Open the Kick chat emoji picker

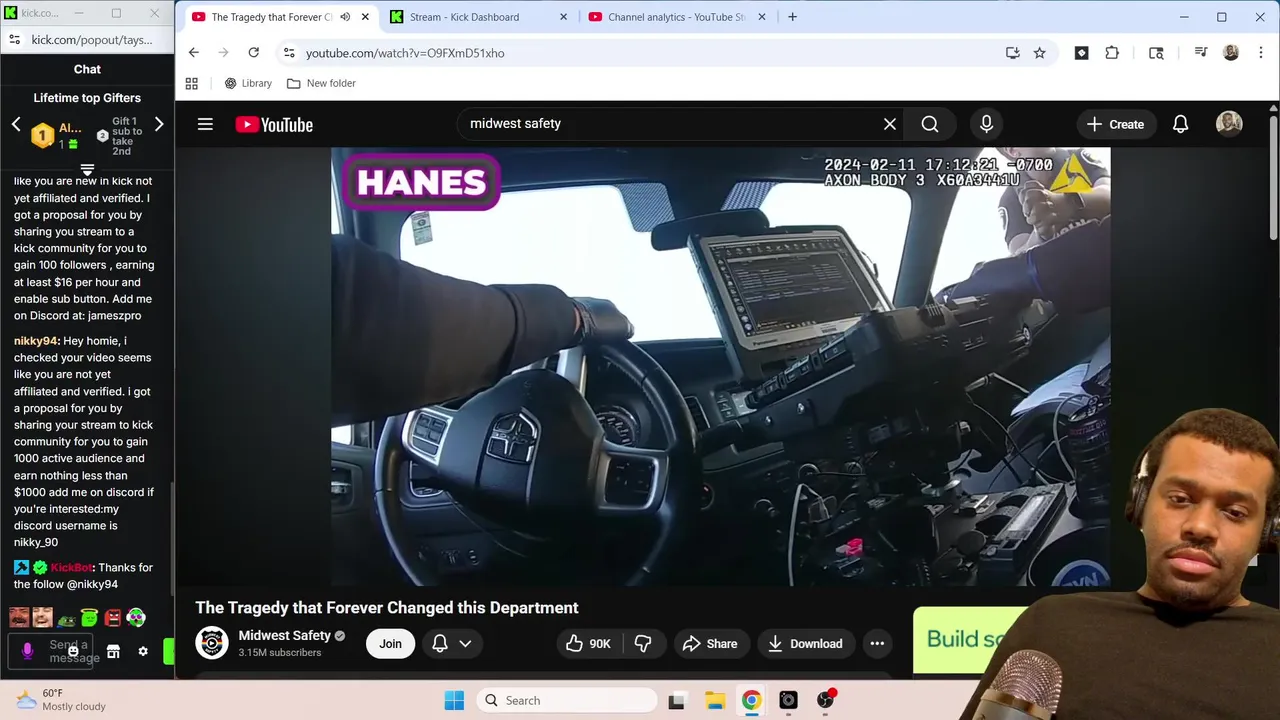click(73, 652)
